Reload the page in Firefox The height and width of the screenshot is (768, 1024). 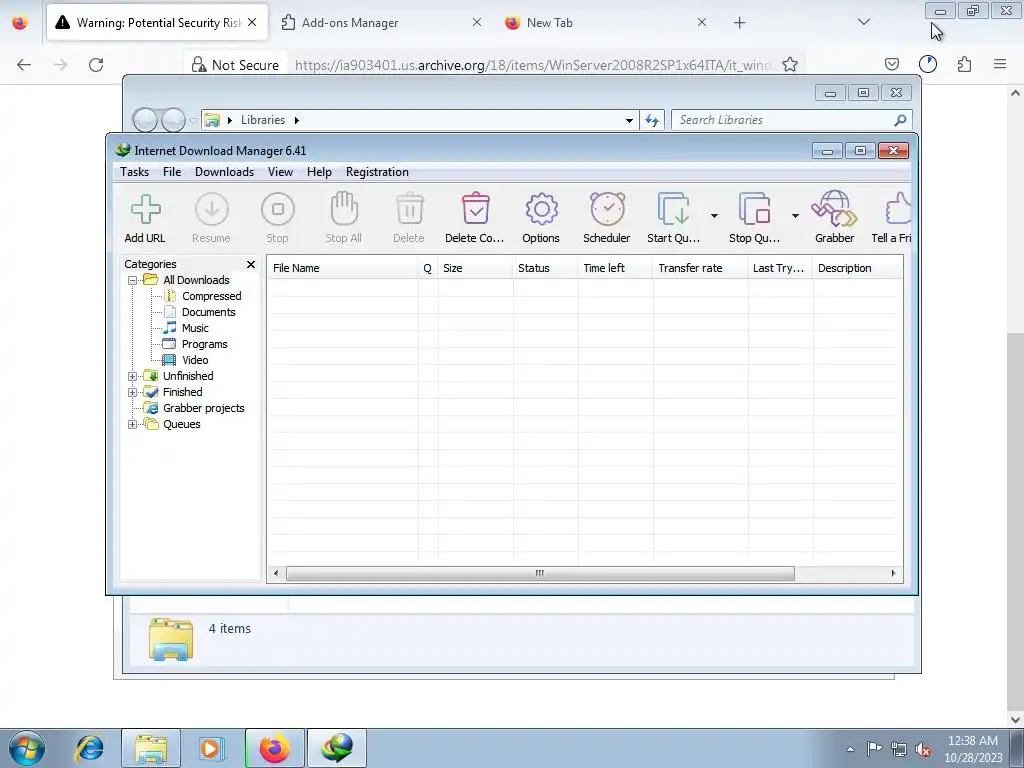(x=96, y=65)
